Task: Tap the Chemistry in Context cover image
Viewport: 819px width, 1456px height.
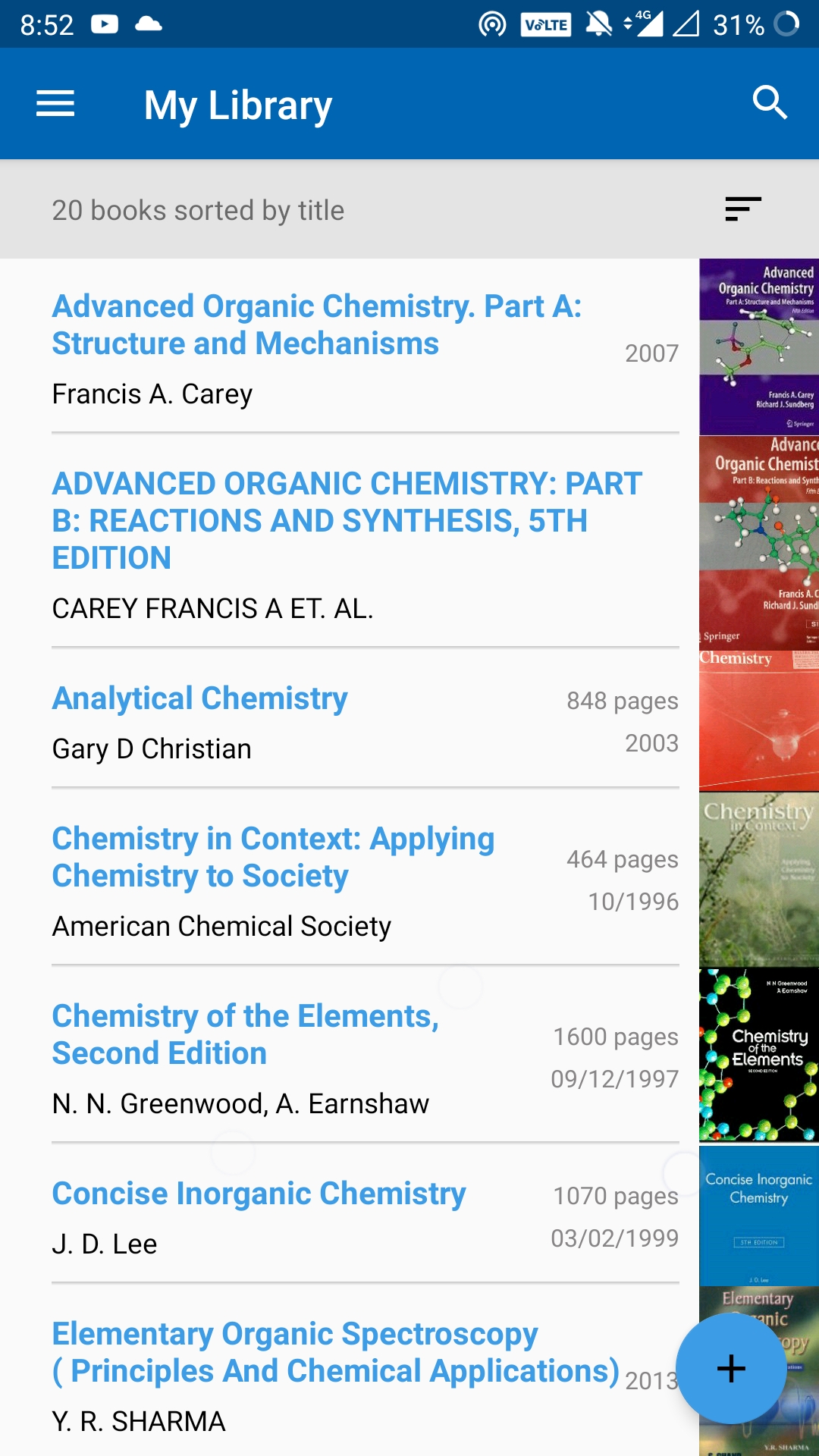Action: [x=758, y=879]
